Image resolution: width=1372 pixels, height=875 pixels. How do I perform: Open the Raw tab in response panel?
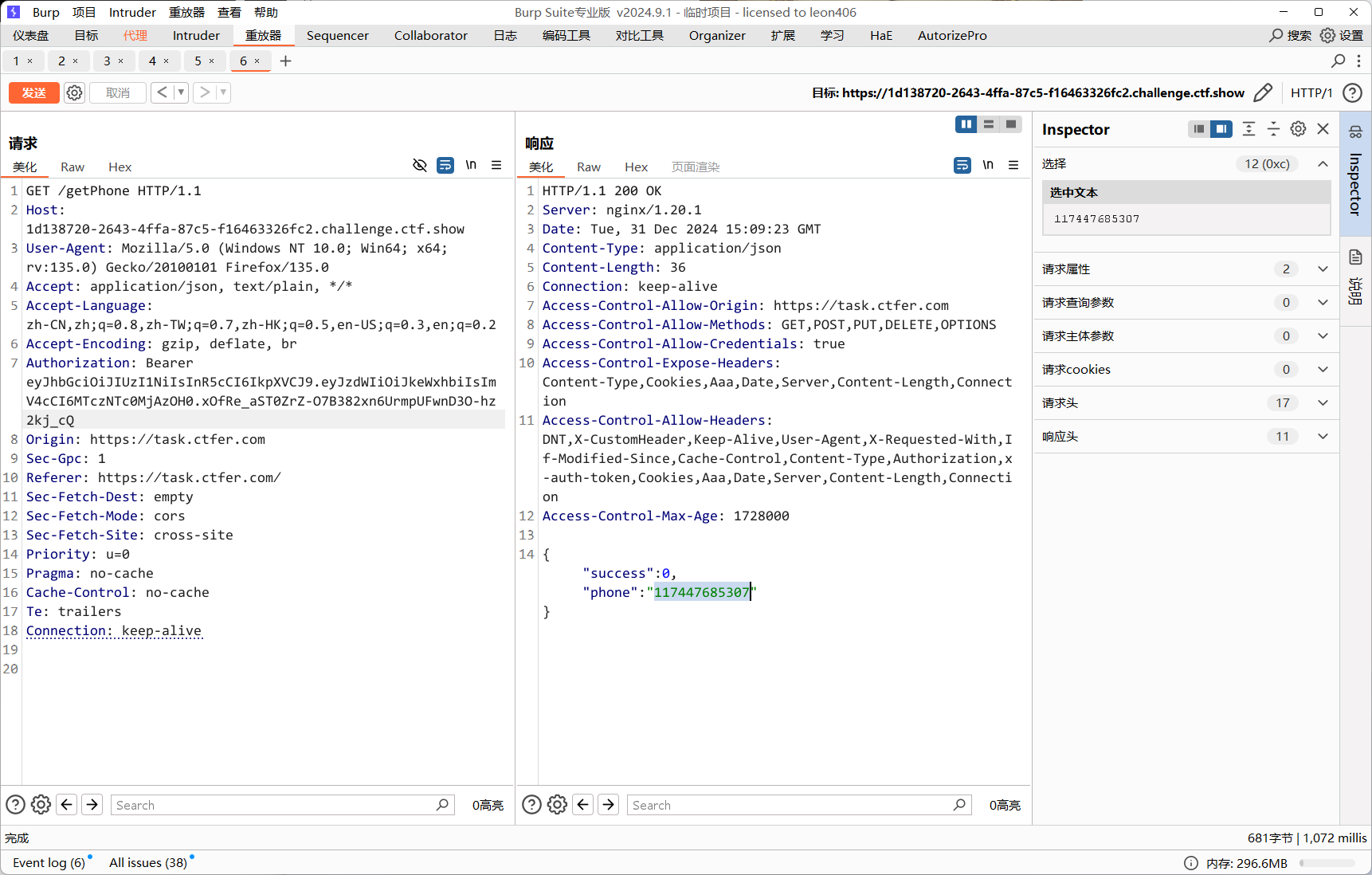coord(589,167)
